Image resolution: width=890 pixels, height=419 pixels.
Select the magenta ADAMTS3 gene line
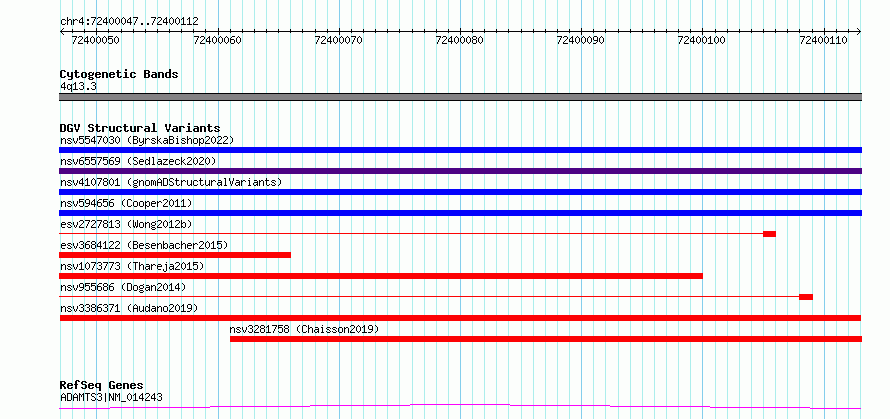(460, 406)
